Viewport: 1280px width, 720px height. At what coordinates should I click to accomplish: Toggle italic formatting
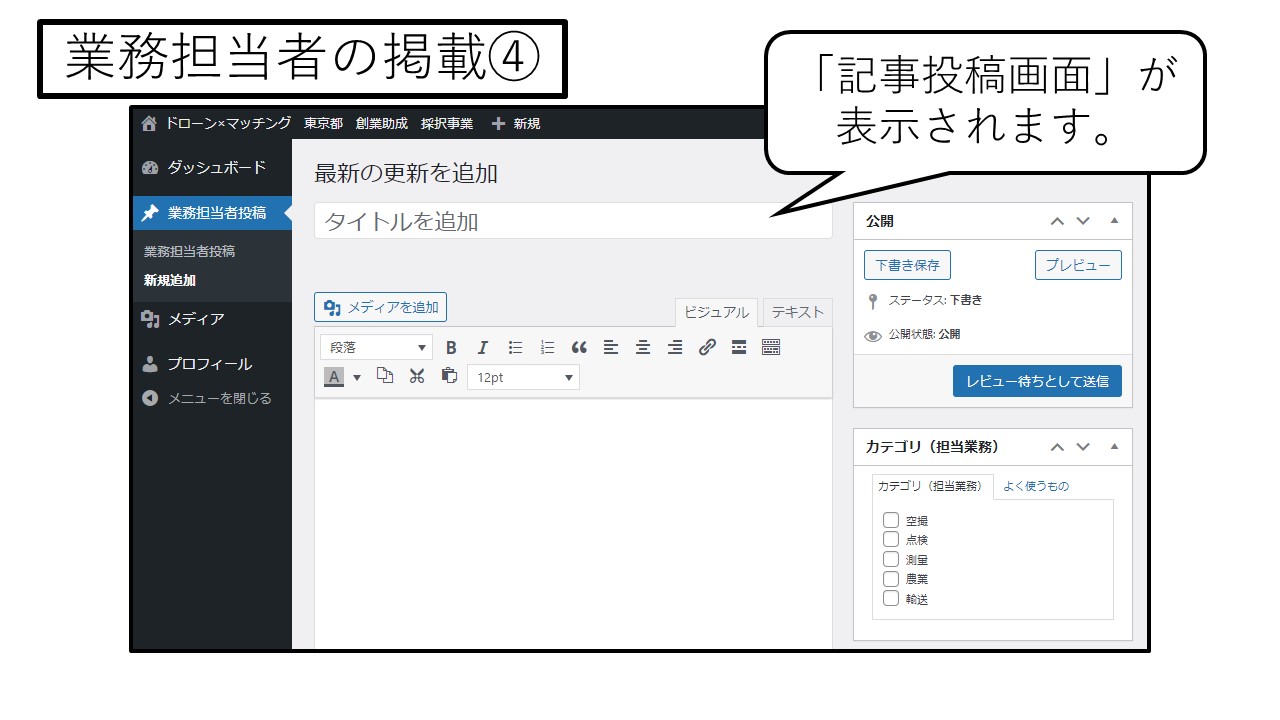pyautogui.click(x=482, y=347)
